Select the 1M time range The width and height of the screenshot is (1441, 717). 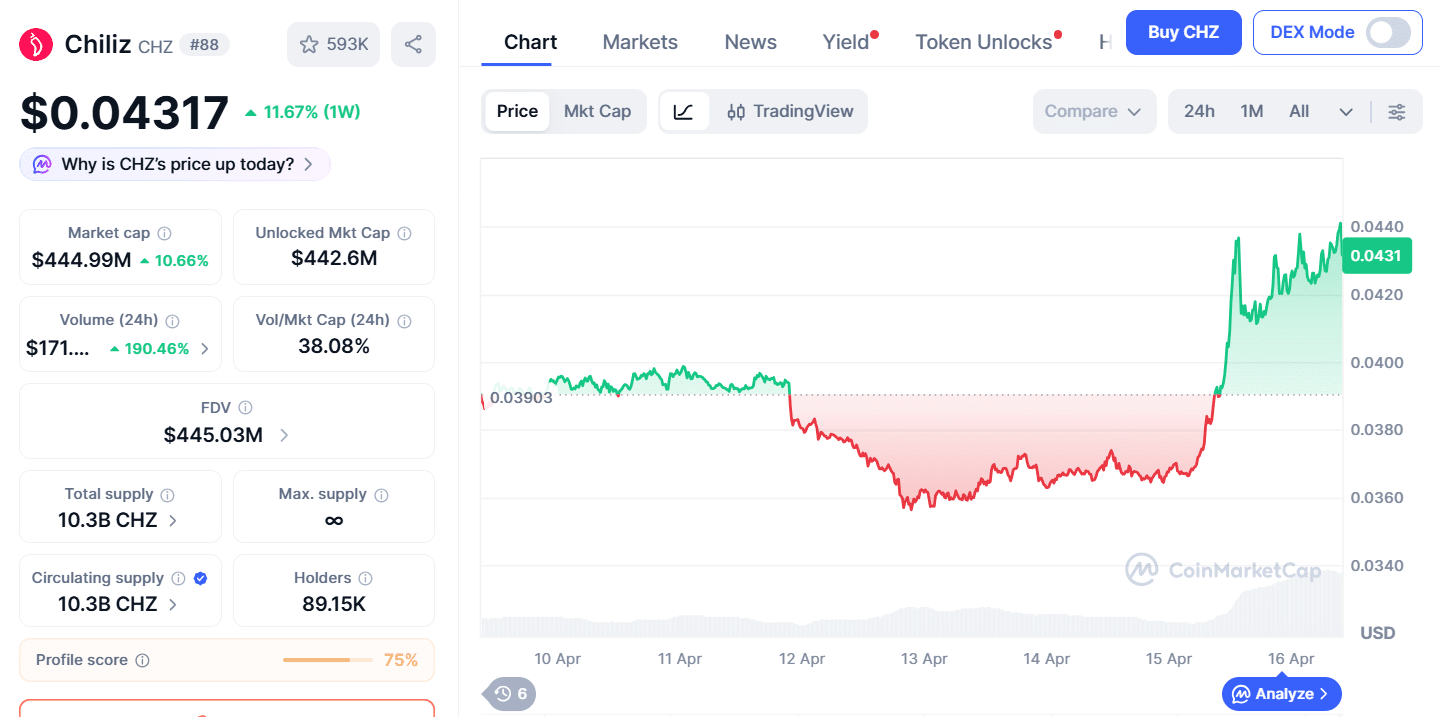[x=1252, y=111]
